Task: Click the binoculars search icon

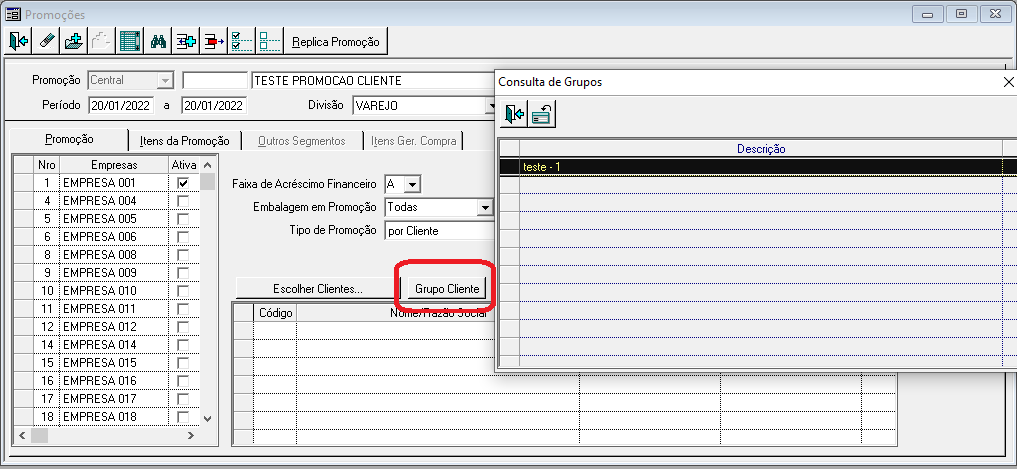Action: (x=158, y=42)
